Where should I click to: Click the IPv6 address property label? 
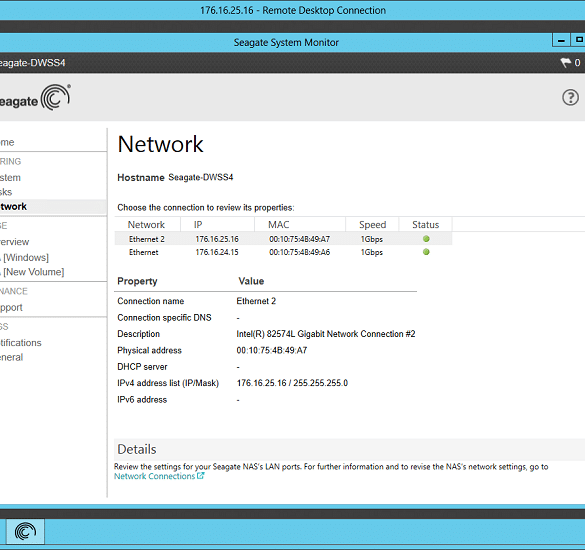142,400
